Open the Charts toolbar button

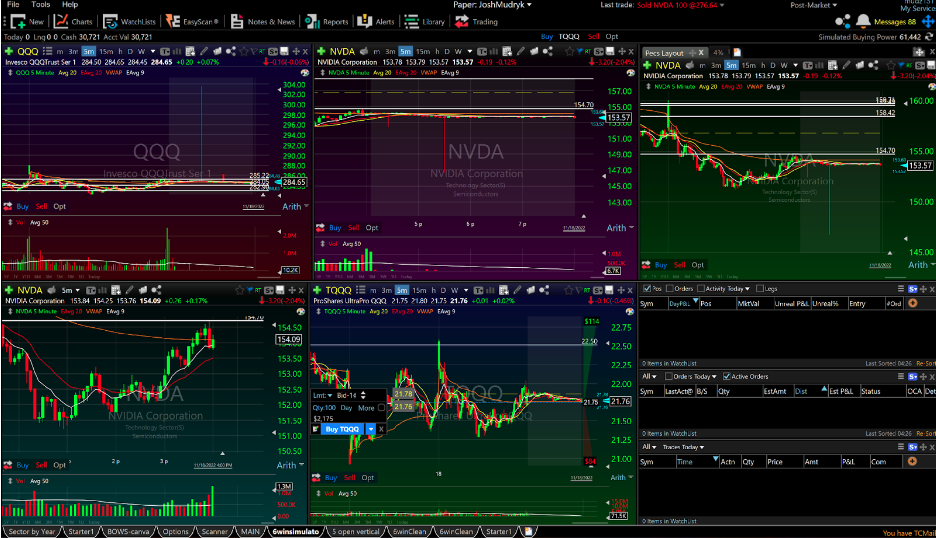73,21
